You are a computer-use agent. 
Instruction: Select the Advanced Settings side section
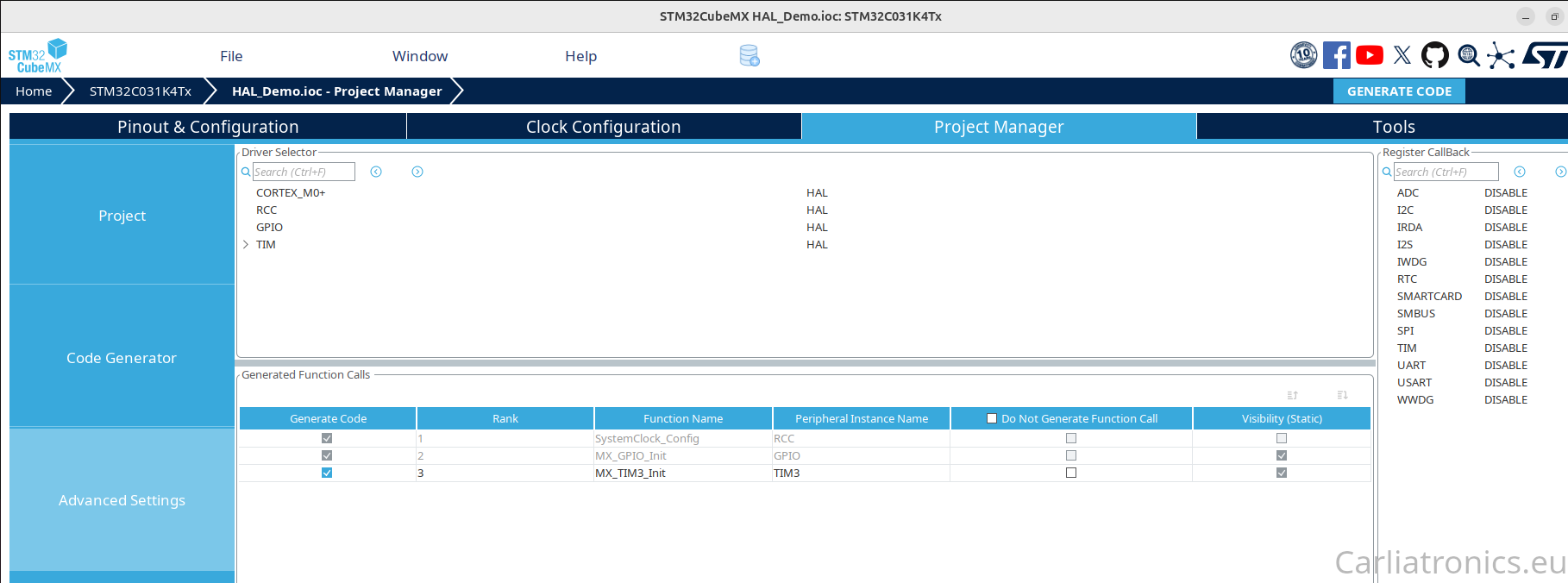point(122,500)
